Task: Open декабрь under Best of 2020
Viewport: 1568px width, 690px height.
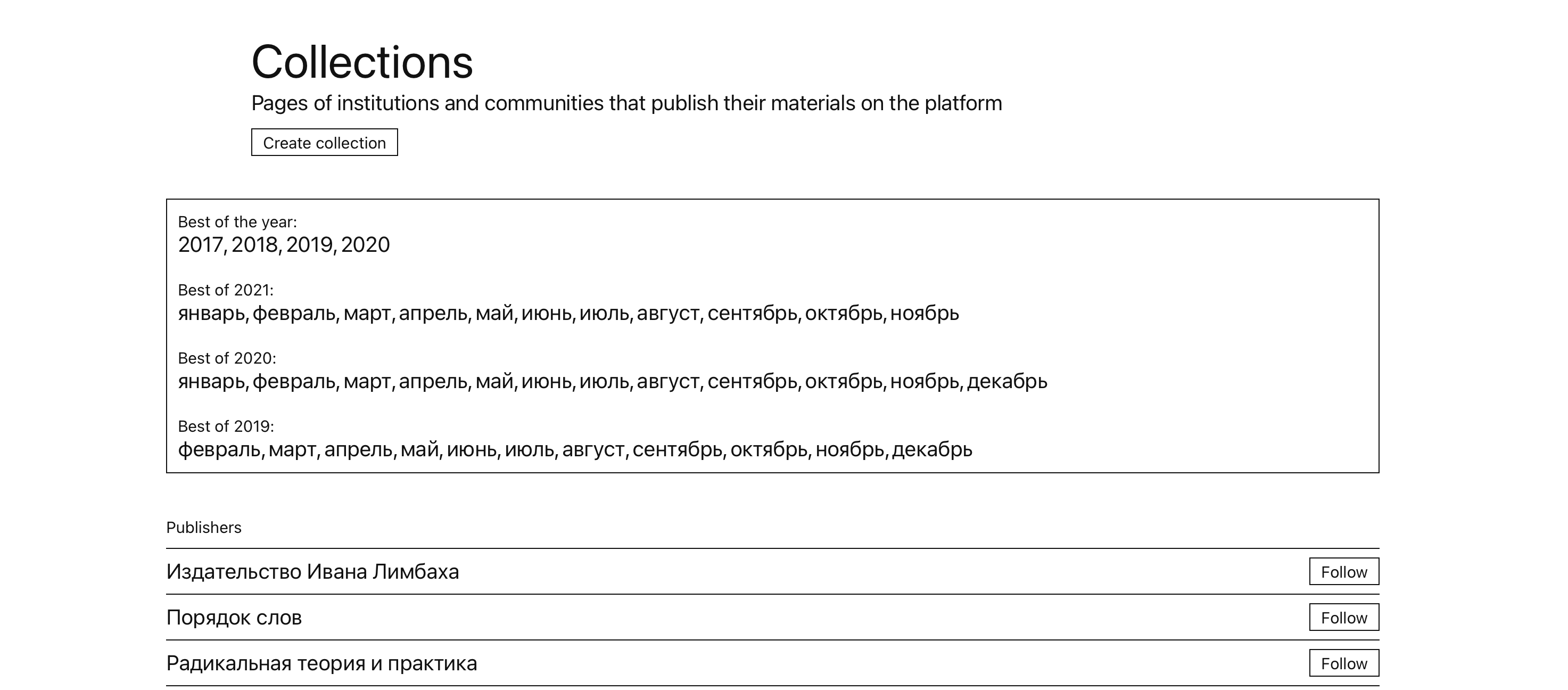Action: tap(1007, 381)
